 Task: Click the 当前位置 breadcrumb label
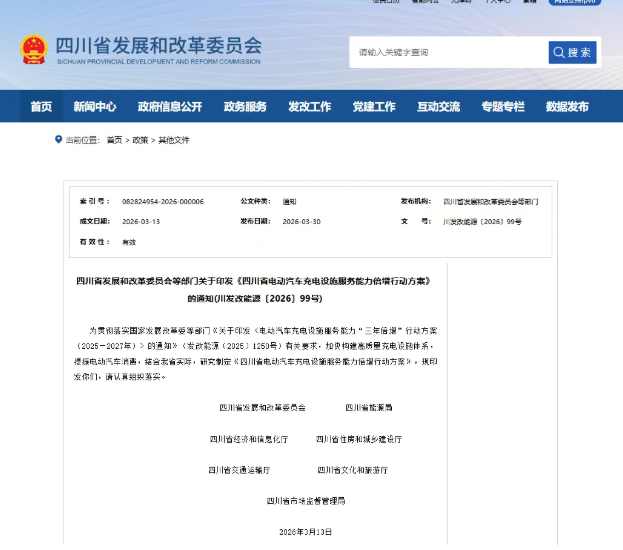82,140
